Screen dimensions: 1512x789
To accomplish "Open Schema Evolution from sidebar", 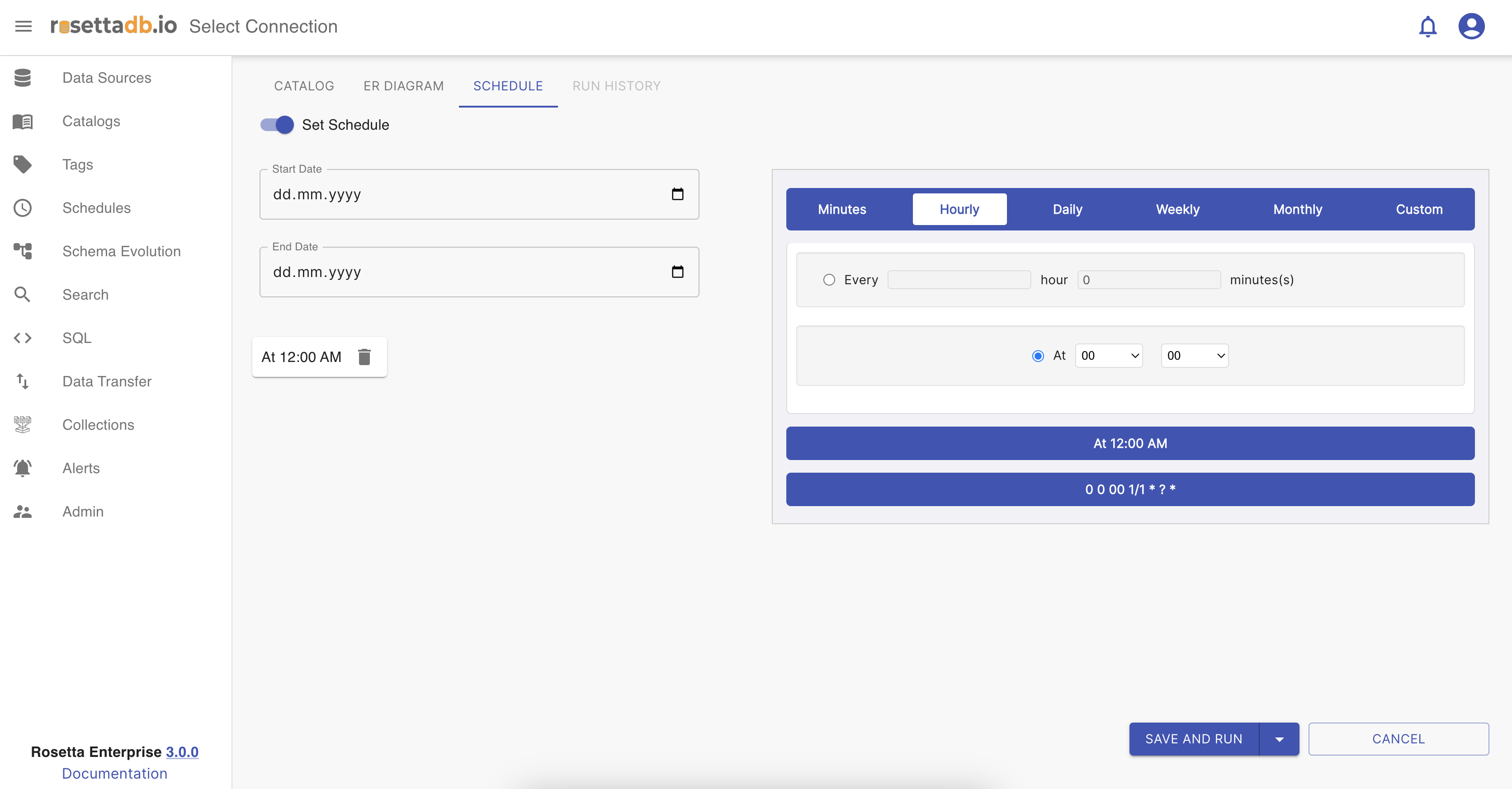I will 121,251.
